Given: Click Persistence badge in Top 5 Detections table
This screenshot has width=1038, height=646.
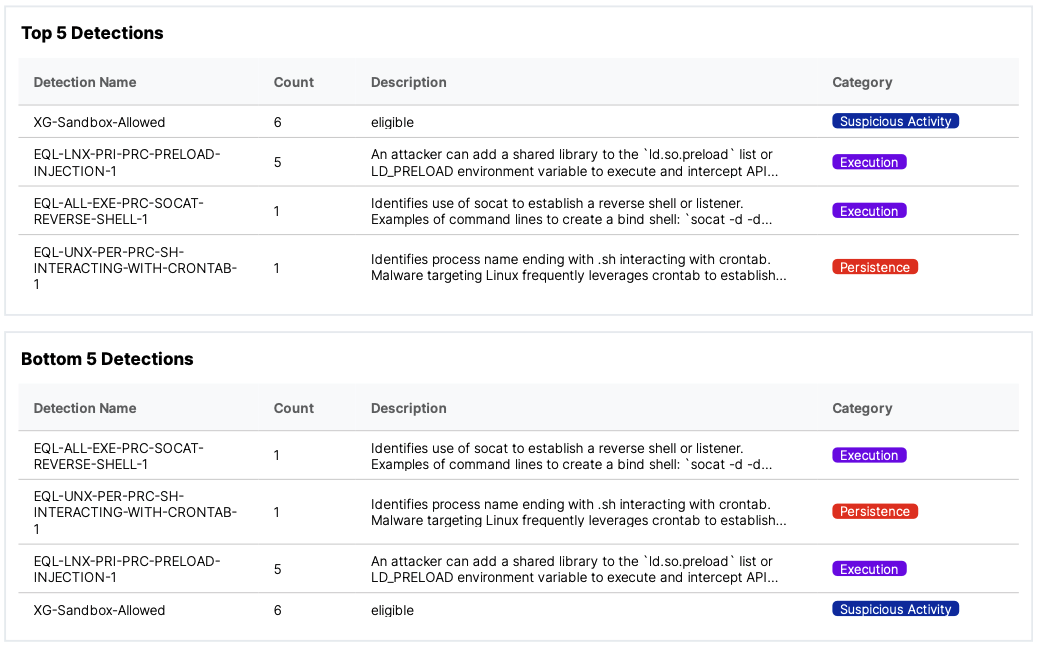Looking at the screenshot, I should (x=874, y=267).
